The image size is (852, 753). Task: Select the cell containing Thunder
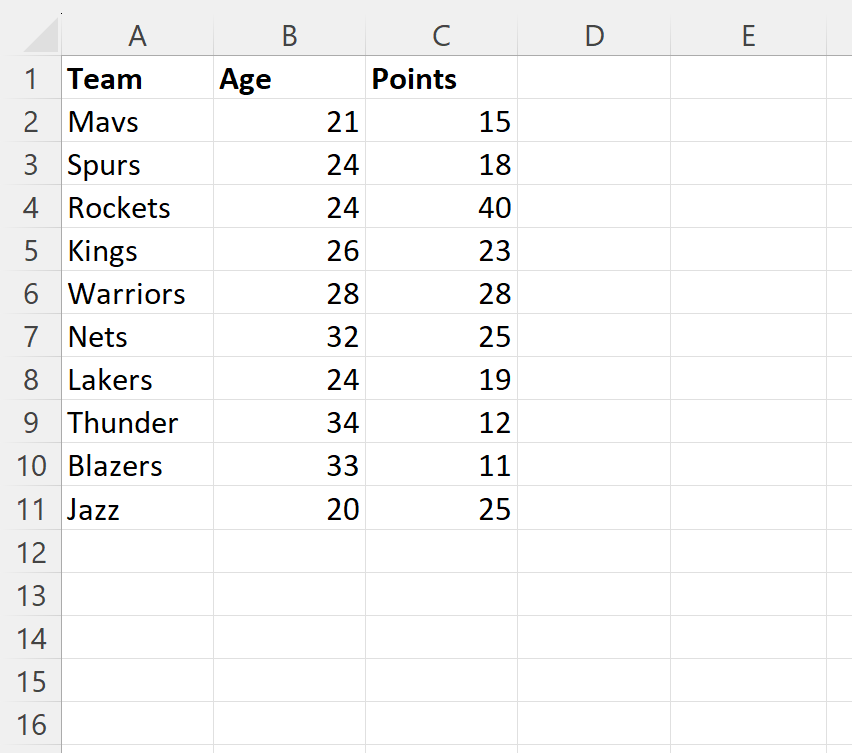tap(137, 422)
